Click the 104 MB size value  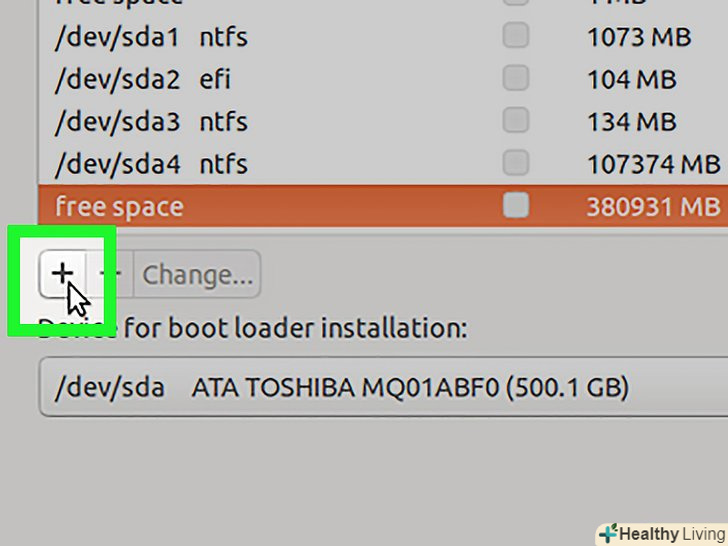pyautogui.click(x=631, y=79)
